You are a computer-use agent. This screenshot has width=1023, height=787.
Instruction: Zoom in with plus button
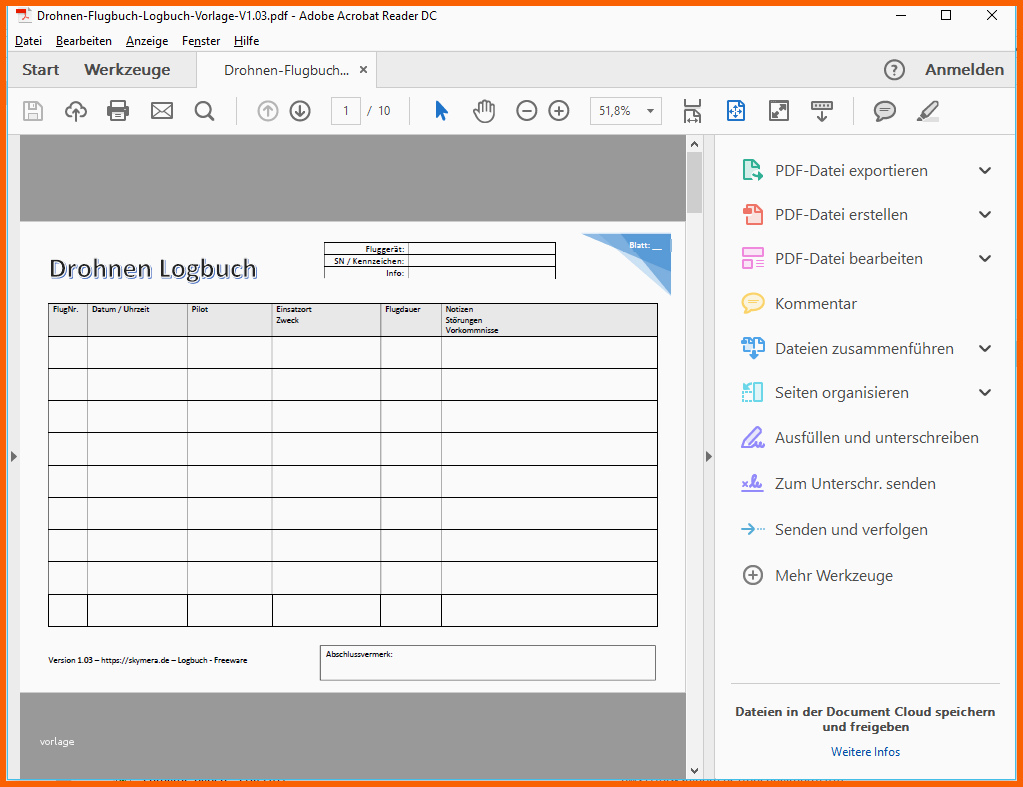tap(559, 111)
